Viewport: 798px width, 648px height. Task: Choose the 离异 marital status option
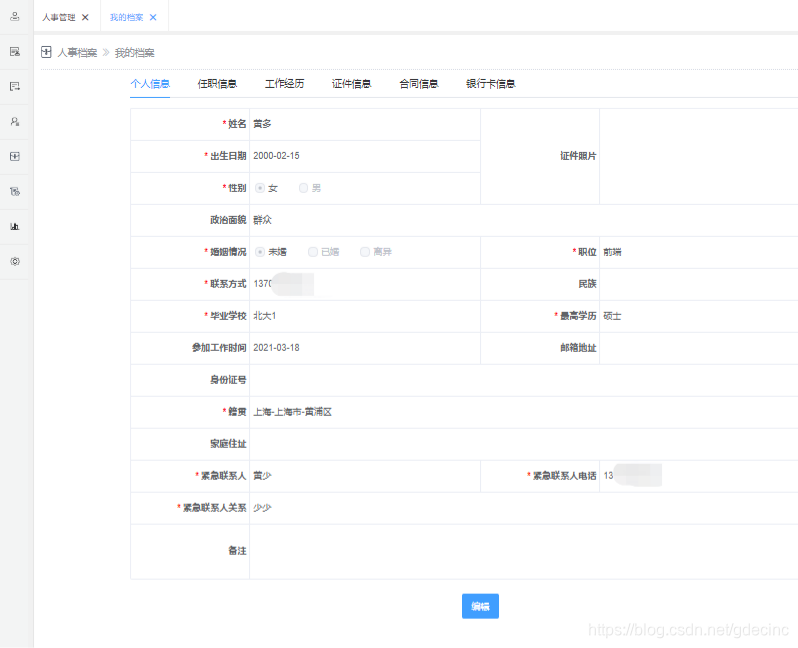[x=365, y=252]
